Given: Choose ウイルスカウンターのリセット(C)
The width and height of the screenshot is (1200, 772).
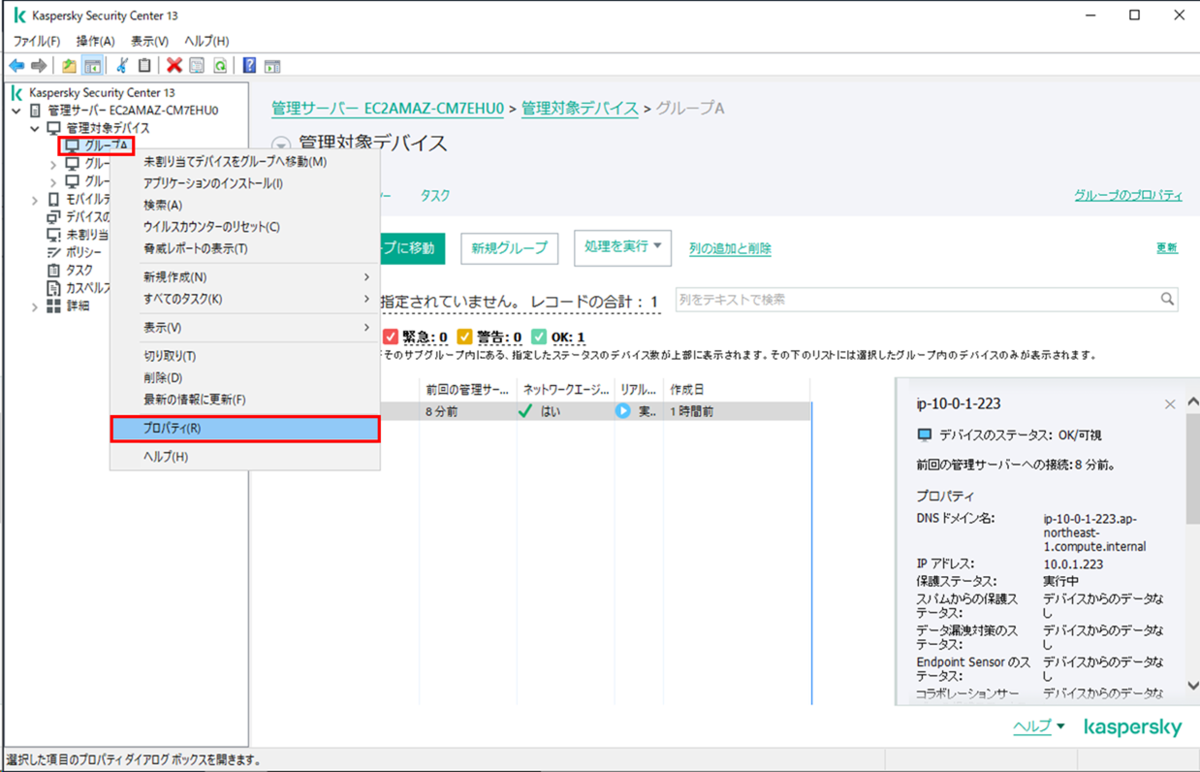Looking at the screenshot, I should [x=245, y=227].
